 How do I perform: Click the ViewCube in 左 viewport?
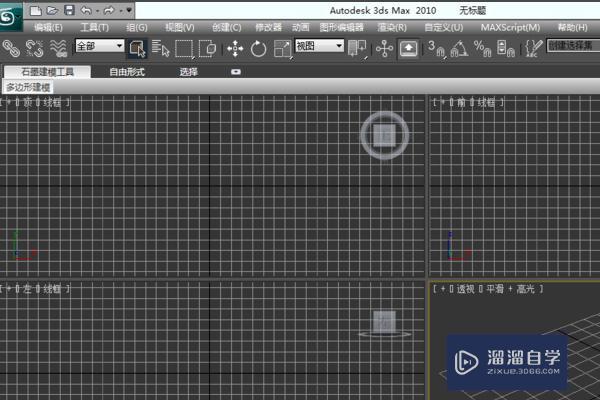[x=385, y=322]
